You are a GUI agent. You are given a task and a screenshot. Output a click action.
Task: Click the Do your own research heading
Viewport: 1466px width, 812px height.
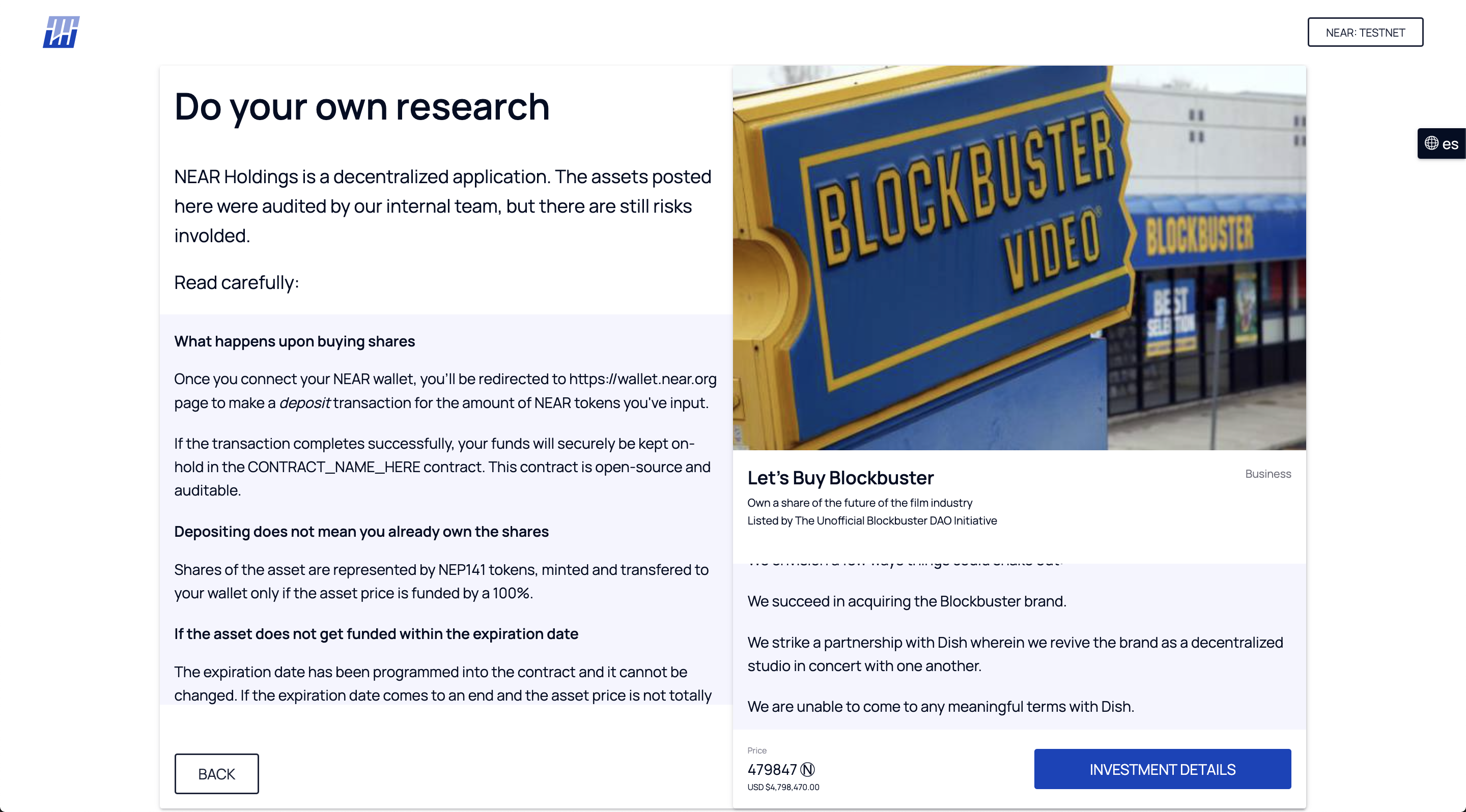click(x=361, y=106)
